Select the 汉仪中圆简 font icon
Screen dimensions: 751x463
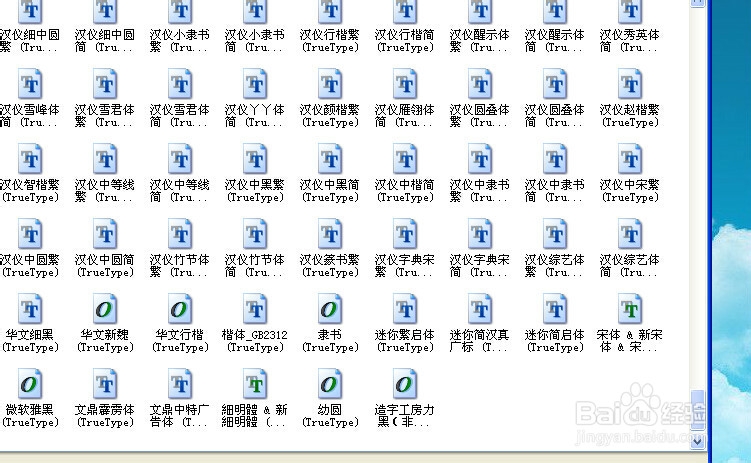click(105, 234)
